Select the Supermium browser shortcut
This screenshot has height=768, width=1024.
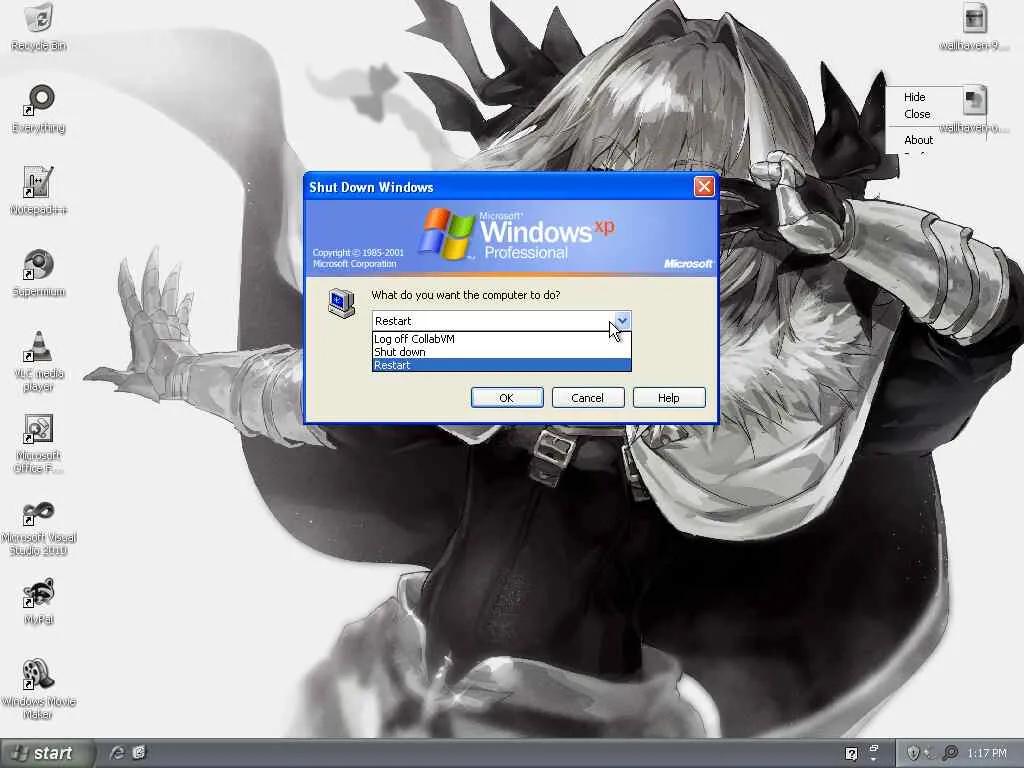click(x=39, y=264)
